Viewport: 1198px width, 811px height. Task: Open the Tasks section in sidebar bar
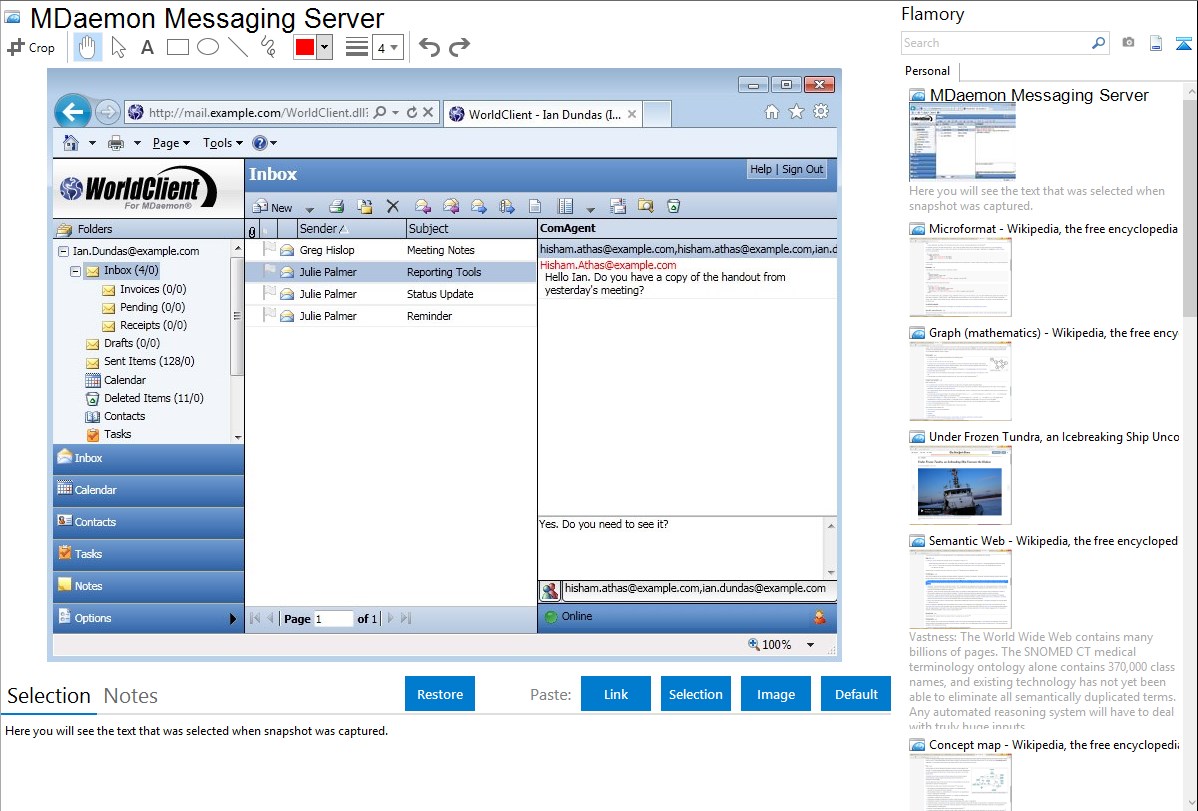(x=149, y=554)
